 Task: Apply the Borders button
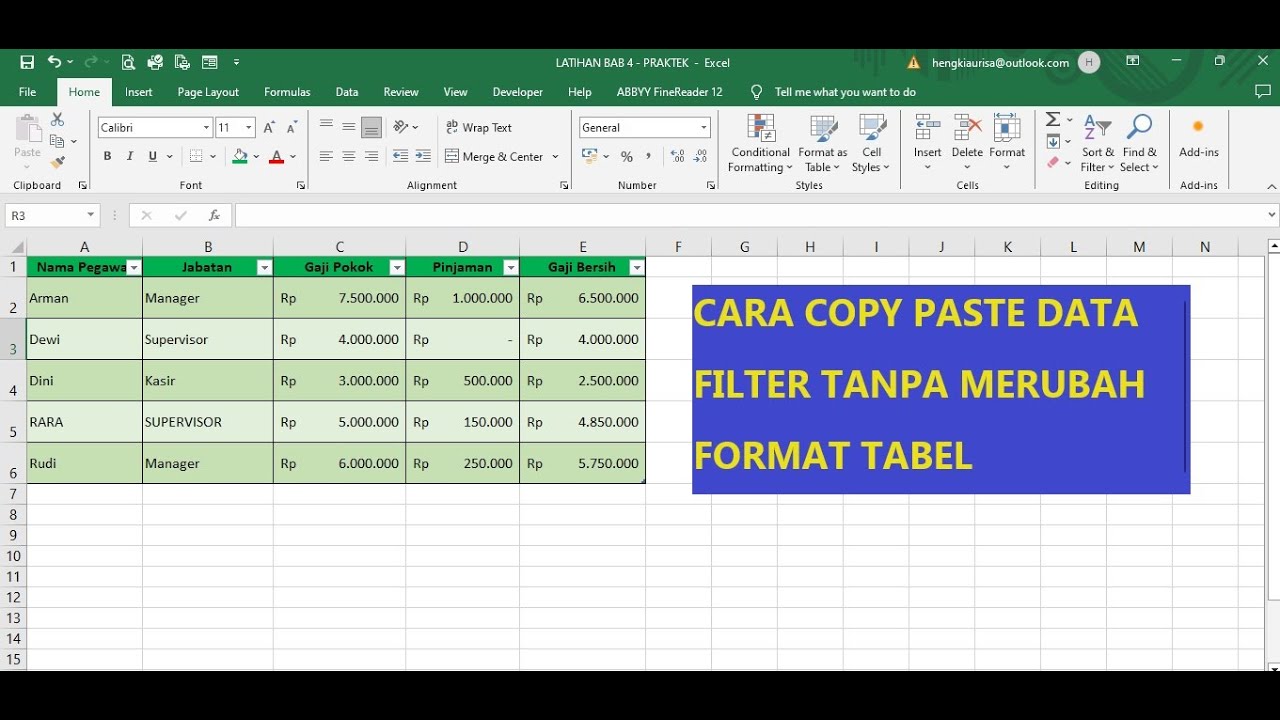coord(196,156)
